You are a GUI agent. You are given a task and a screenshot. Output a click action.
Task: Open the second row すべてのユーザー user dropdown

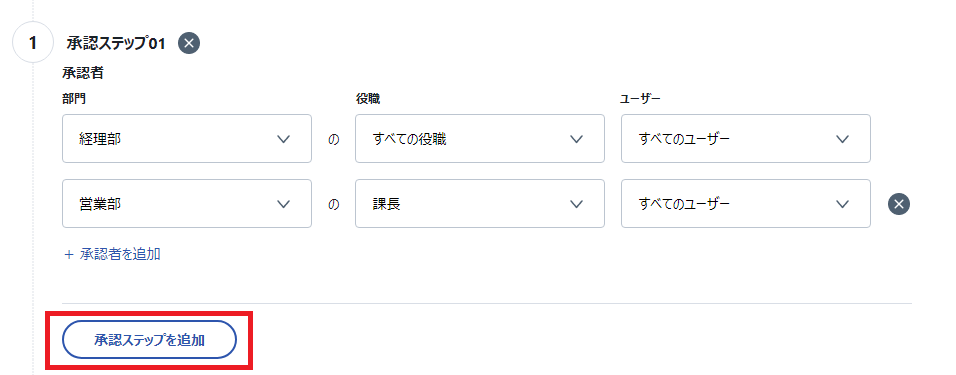pos(746,204)
